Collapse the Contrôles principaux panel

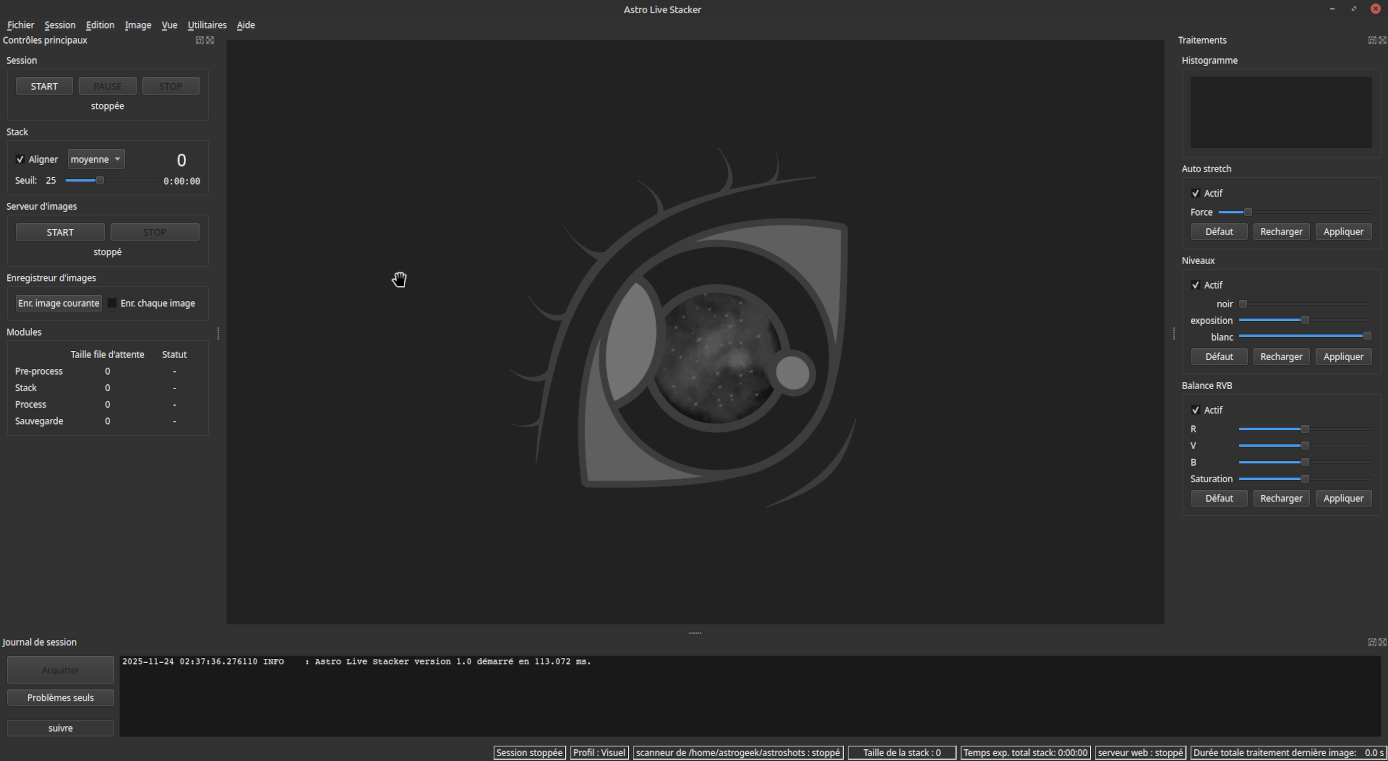[x=209, y=40]
